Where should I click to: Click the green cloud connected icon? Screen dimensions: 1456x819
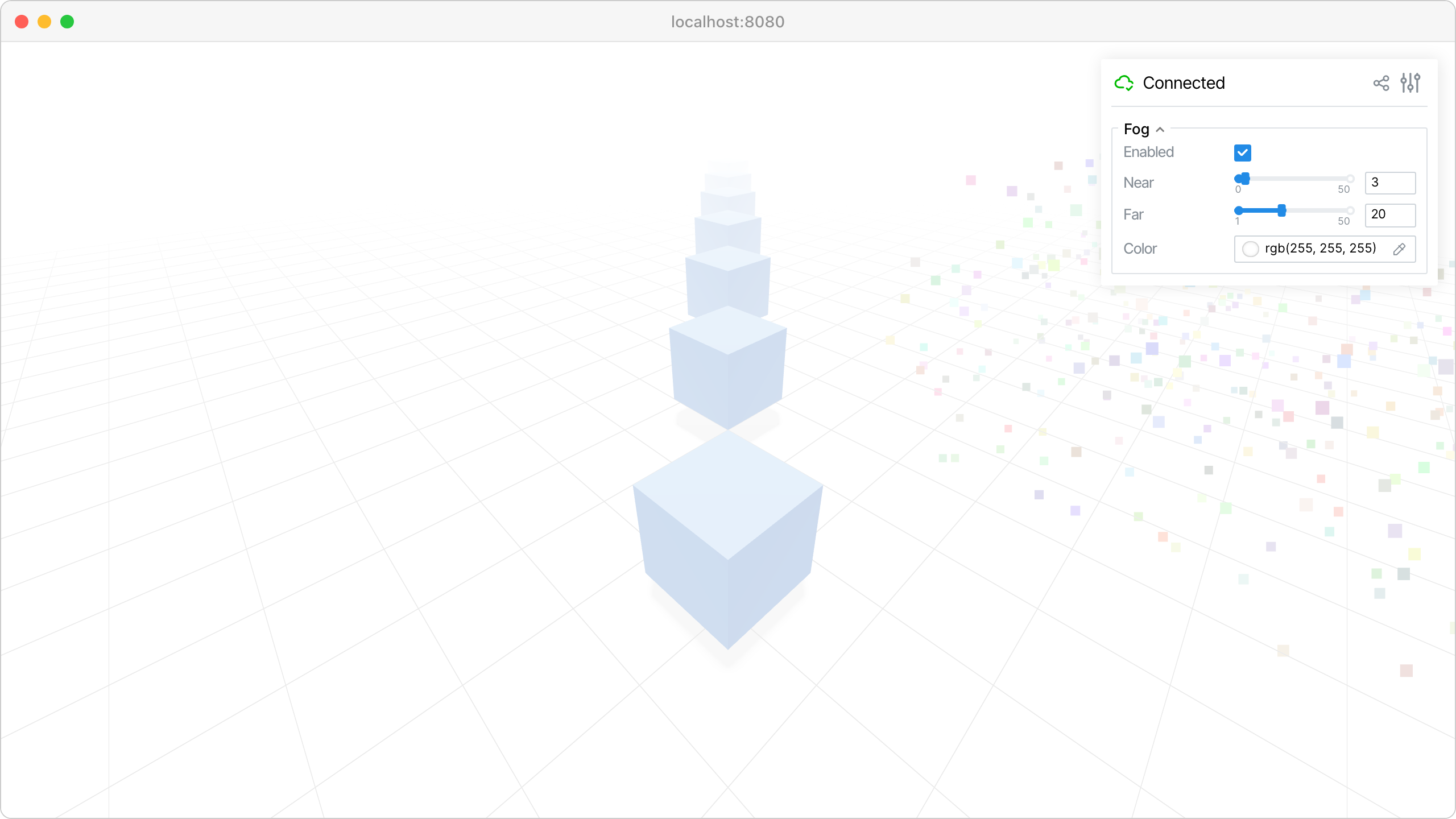pos(1124,83)
